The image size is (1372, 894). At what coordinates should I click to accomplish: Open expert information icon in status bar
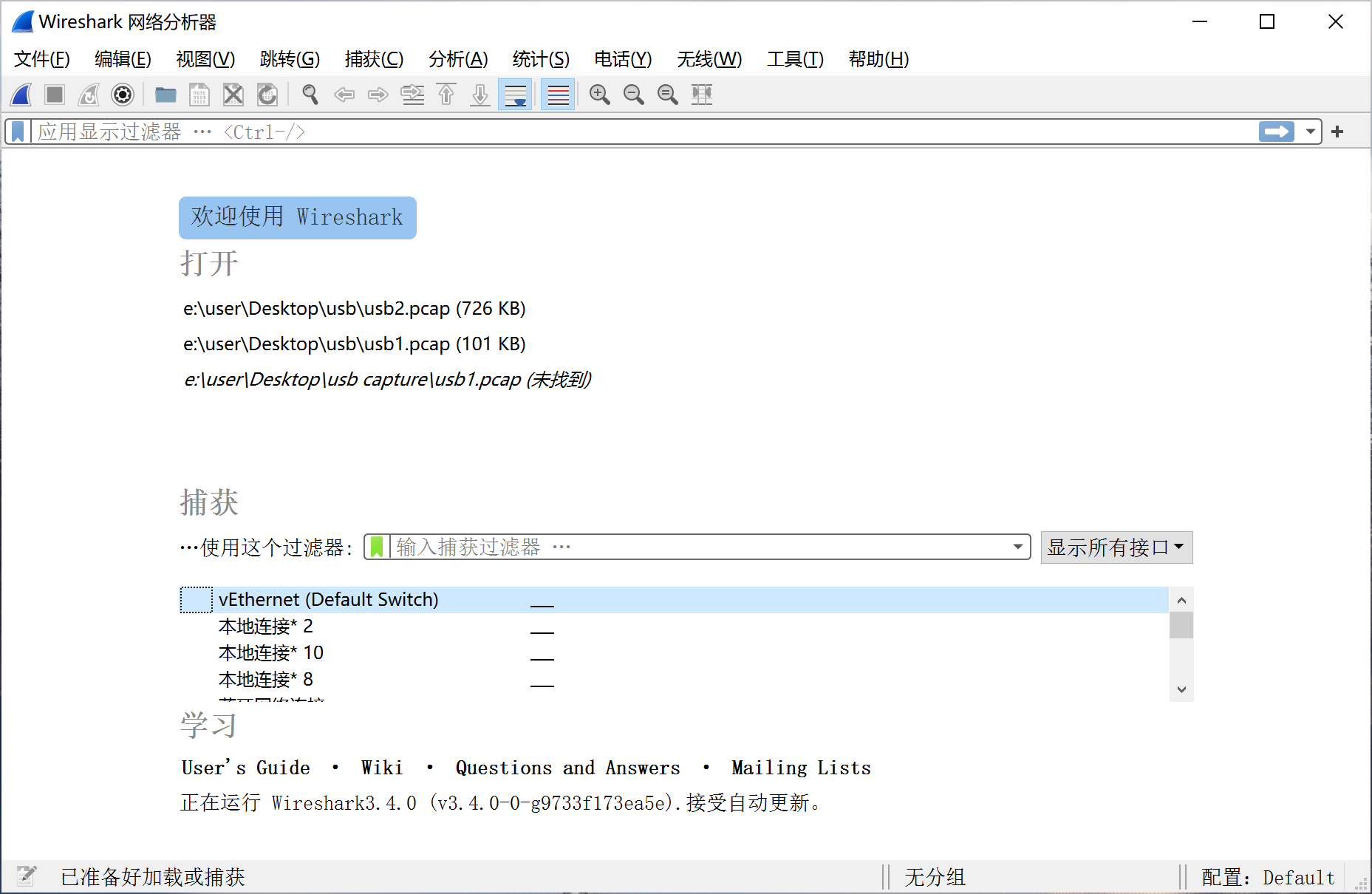pos(27,876)
